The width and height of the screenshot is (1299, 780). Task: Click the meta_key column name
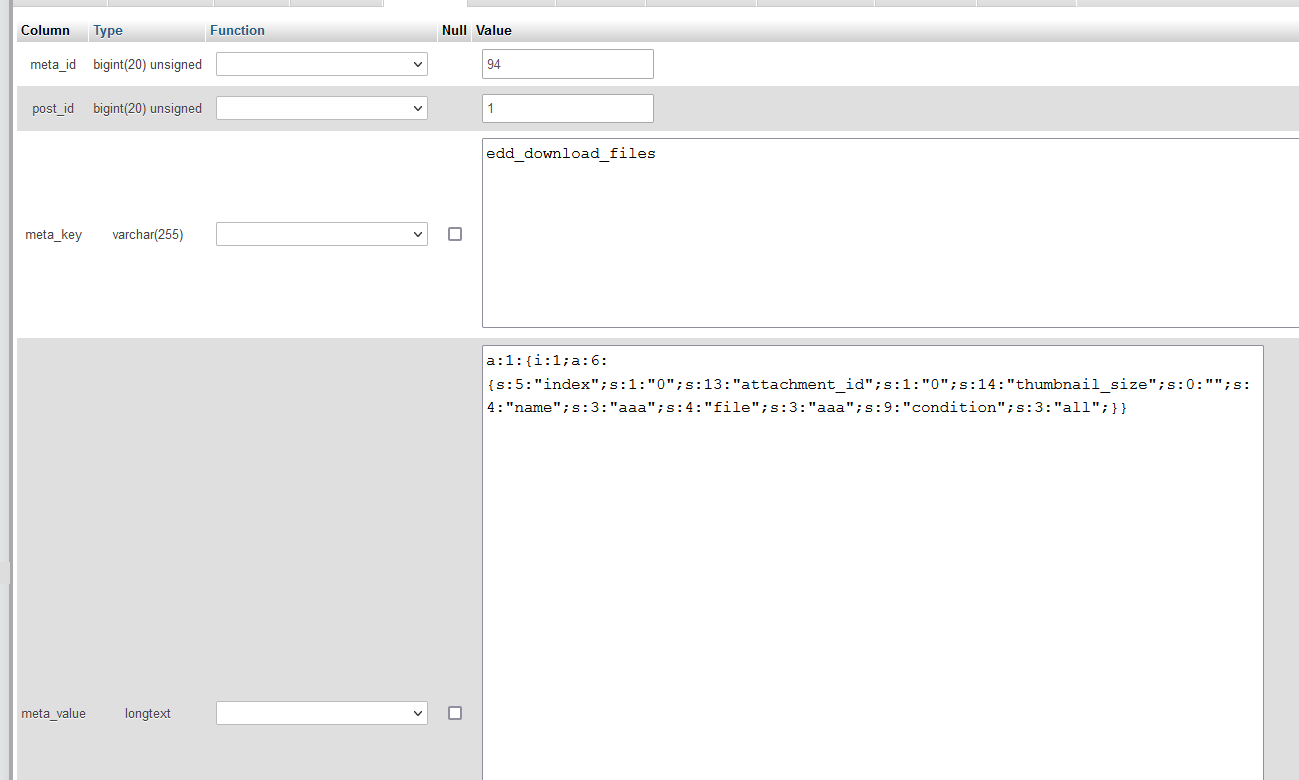[54, 235]
